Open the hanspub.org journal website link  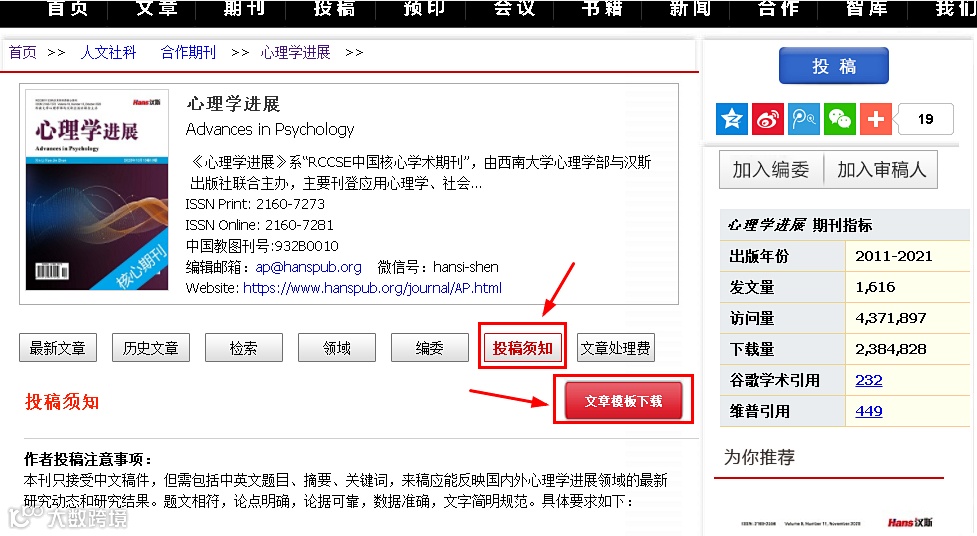[372, 288]
